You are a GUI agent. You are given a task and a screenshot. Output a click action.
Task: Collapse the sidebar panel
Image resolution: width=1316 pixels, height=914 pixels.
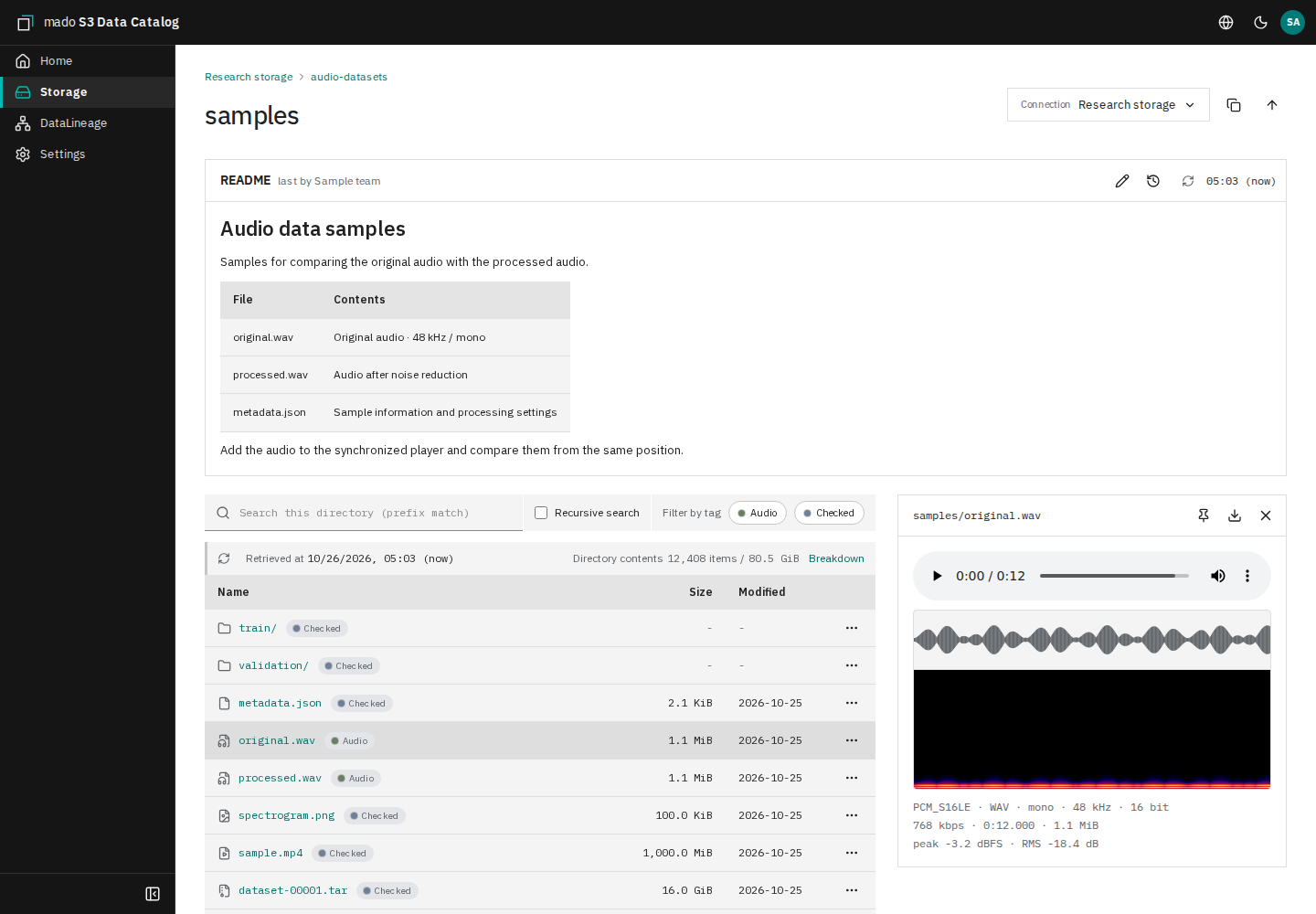(x=153, y=894)
